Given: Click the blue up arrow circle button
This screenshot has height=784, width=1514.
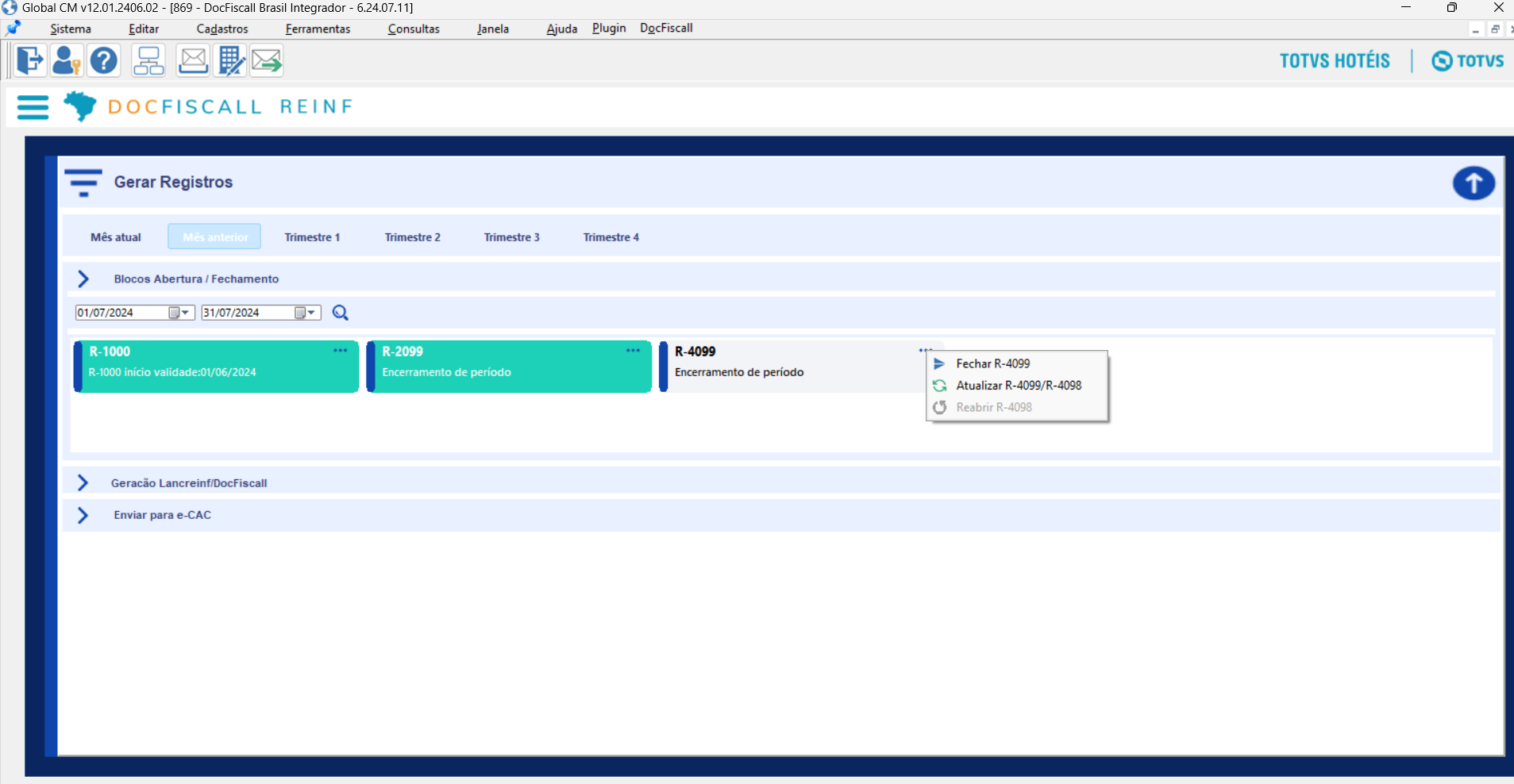Looking at the screenshot, I should (x=1474, y=183).
